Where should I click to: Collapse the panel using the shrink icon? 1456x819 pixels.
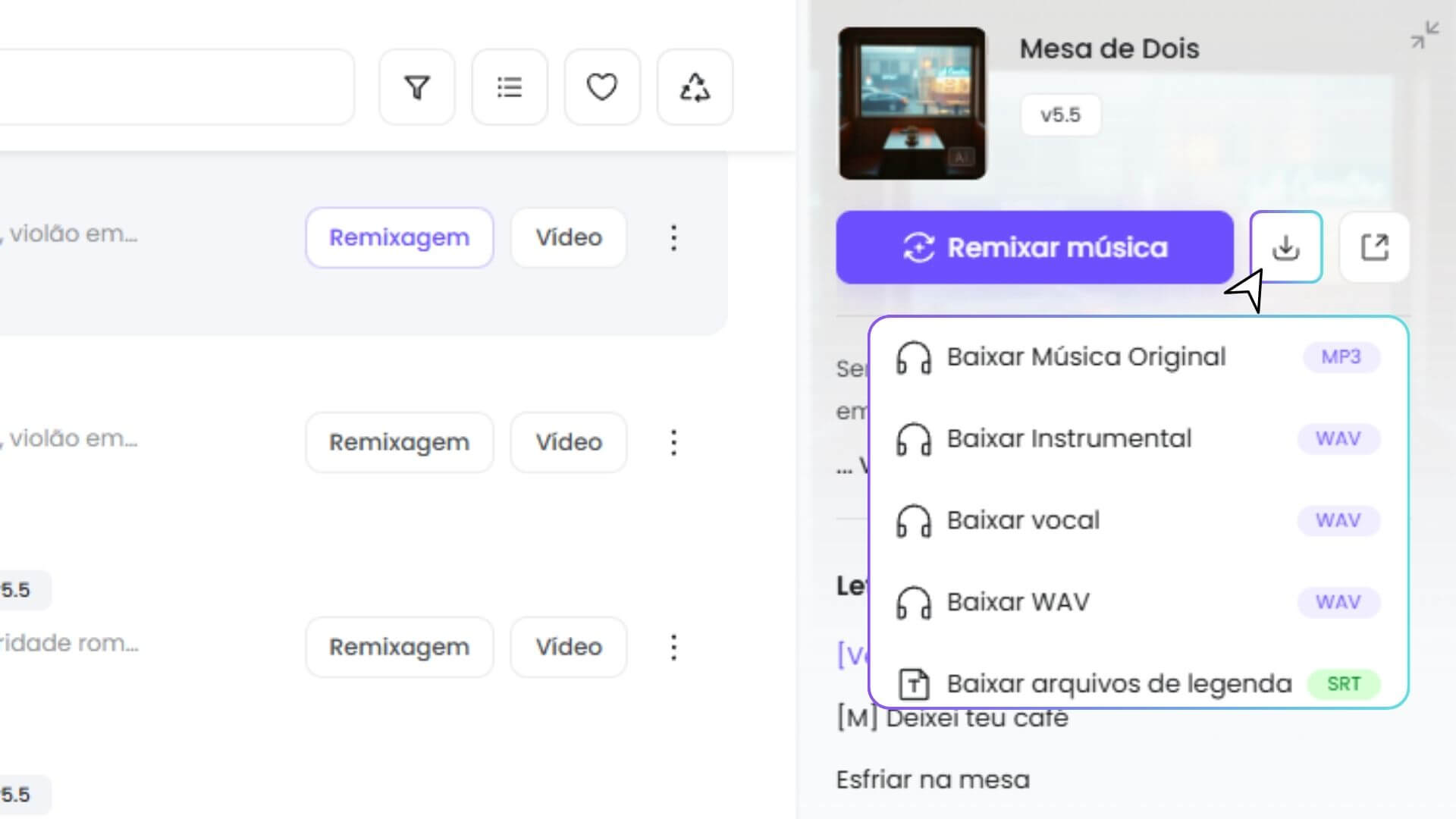coord(1425,34)
